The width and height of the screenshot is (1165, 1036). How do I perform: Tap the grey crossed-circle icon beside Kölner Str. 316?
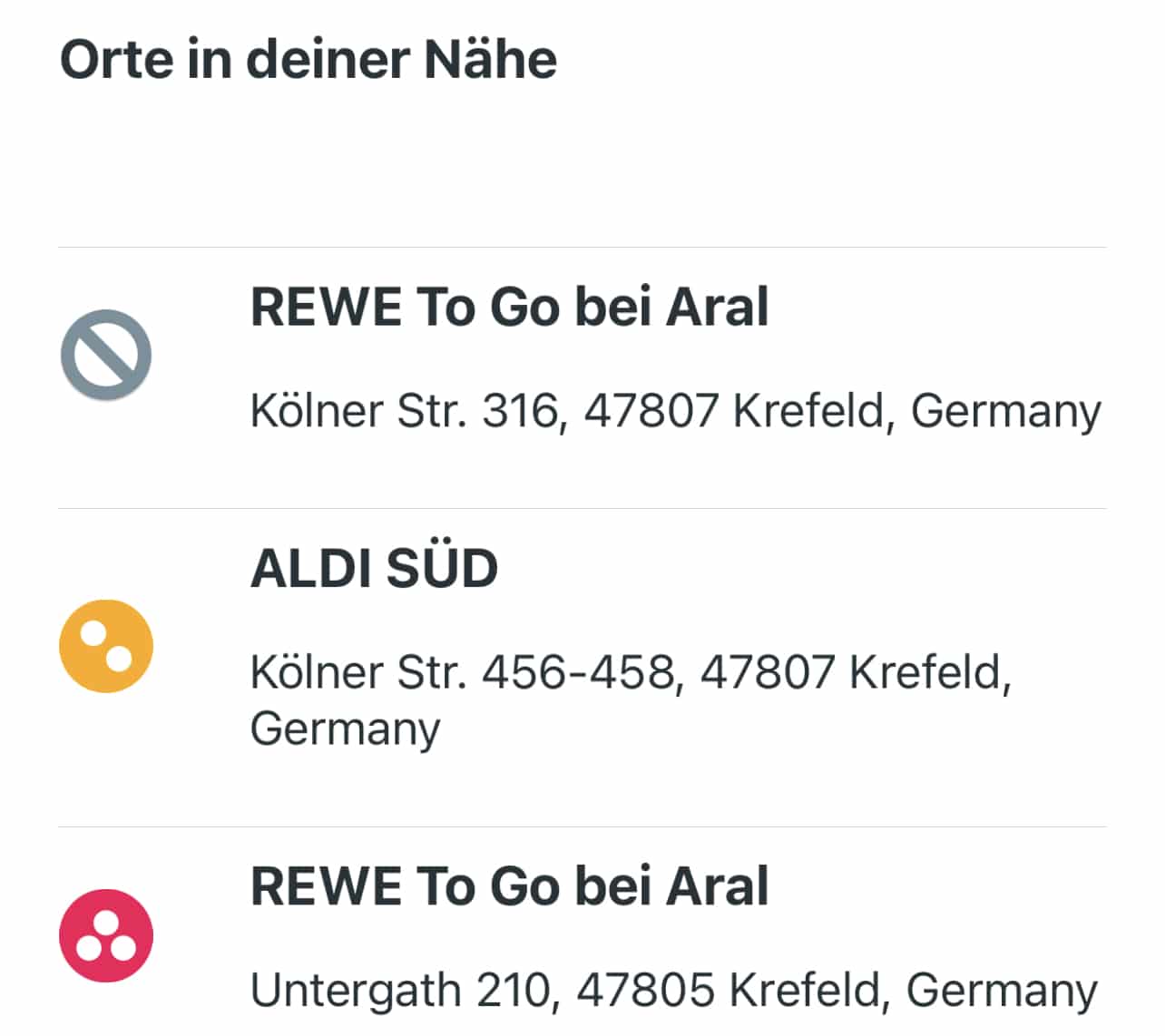(106, 355)
